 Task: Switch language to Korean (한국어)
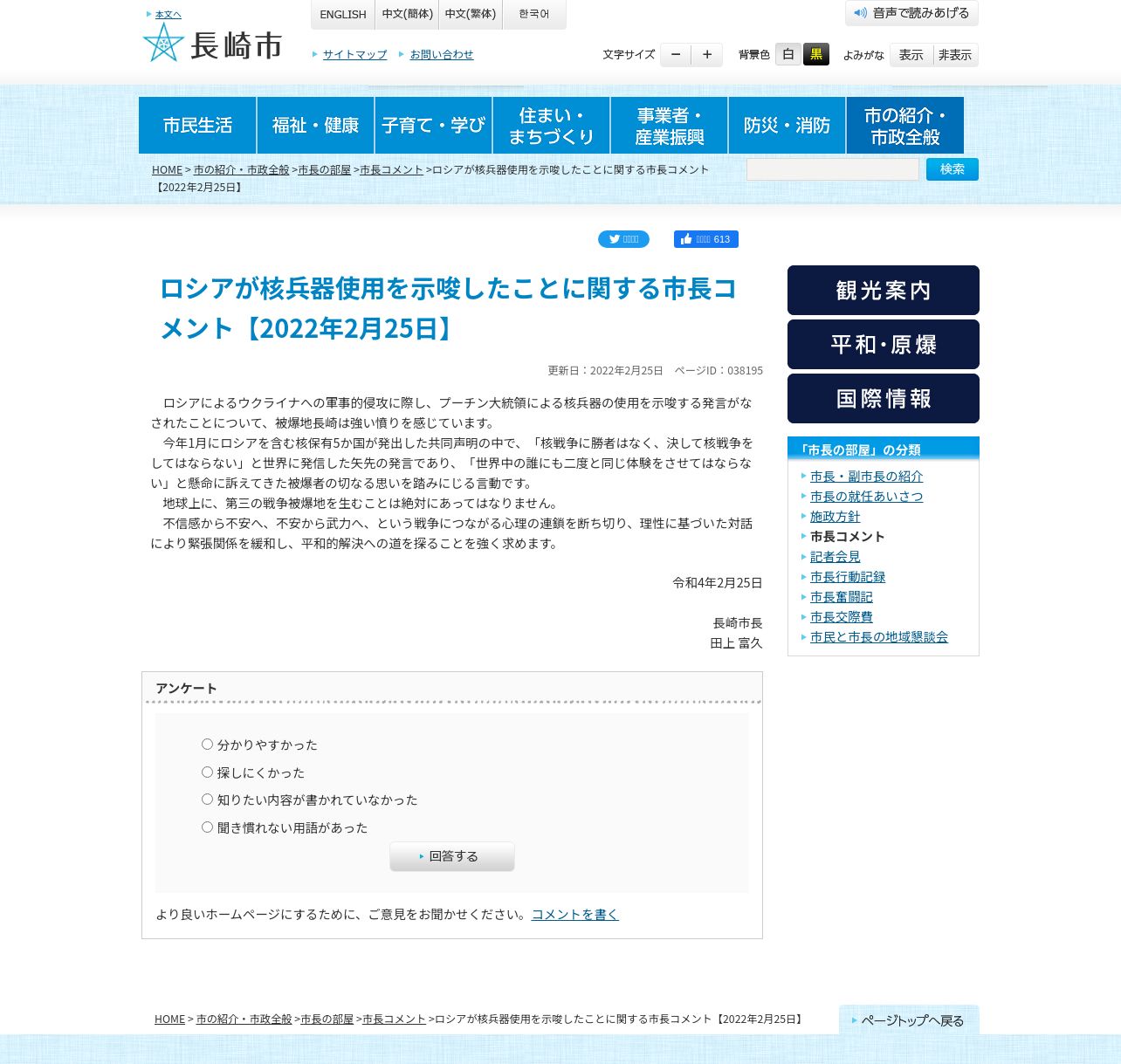click(x=534, y=14)
